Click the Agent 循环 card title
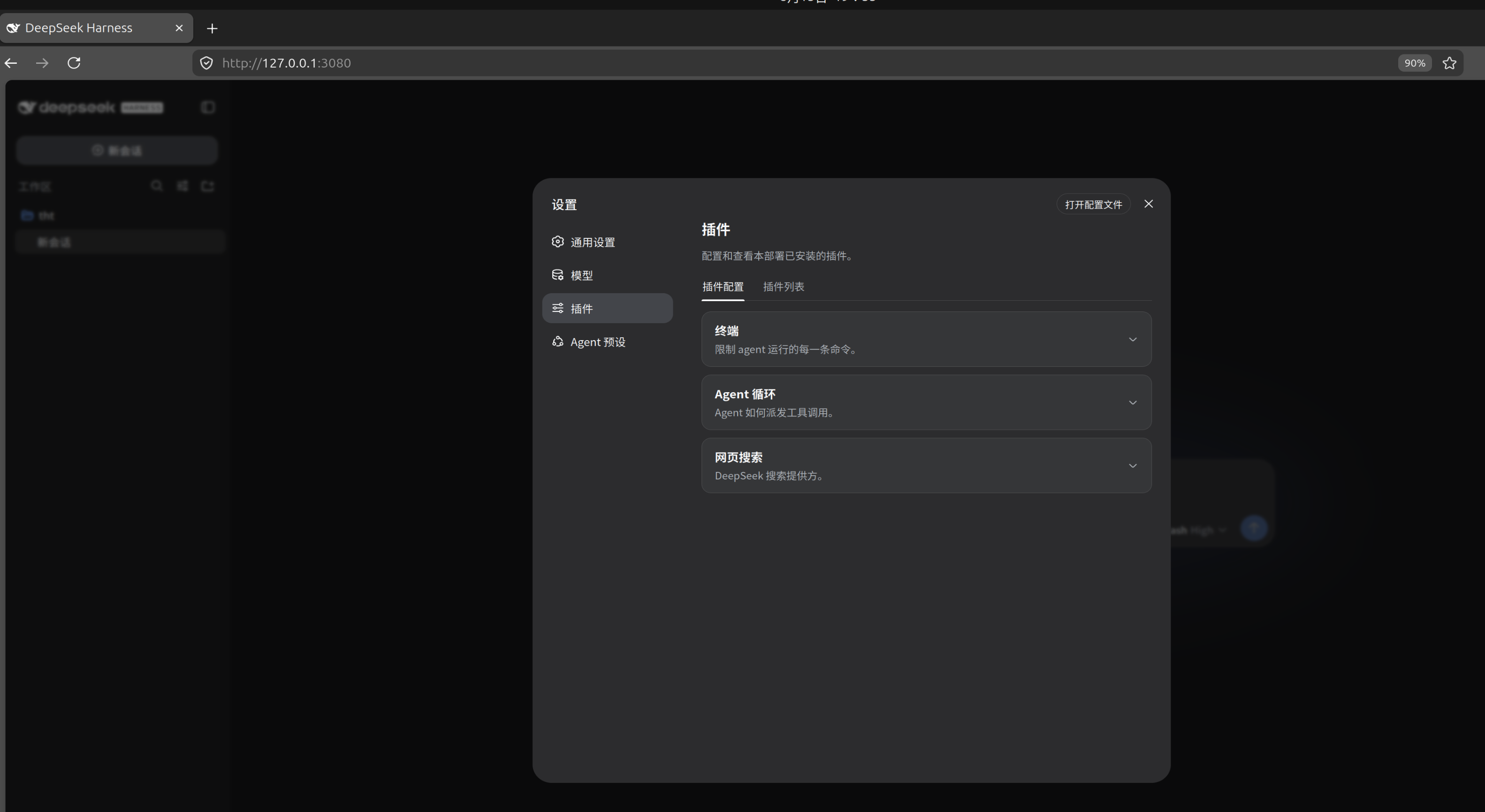The width and height of the screenshot is (1485, 812). click(745, 394)
